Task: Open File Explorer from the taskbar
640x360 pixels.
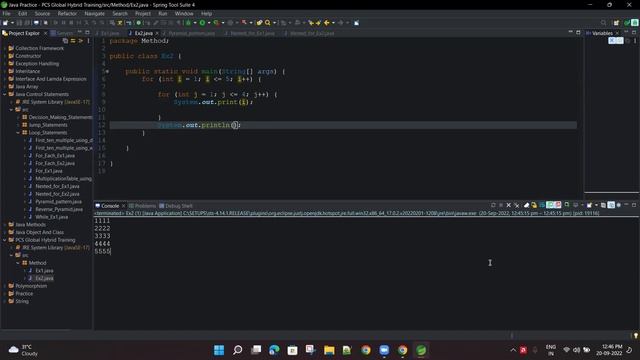Action: point(329,350)
